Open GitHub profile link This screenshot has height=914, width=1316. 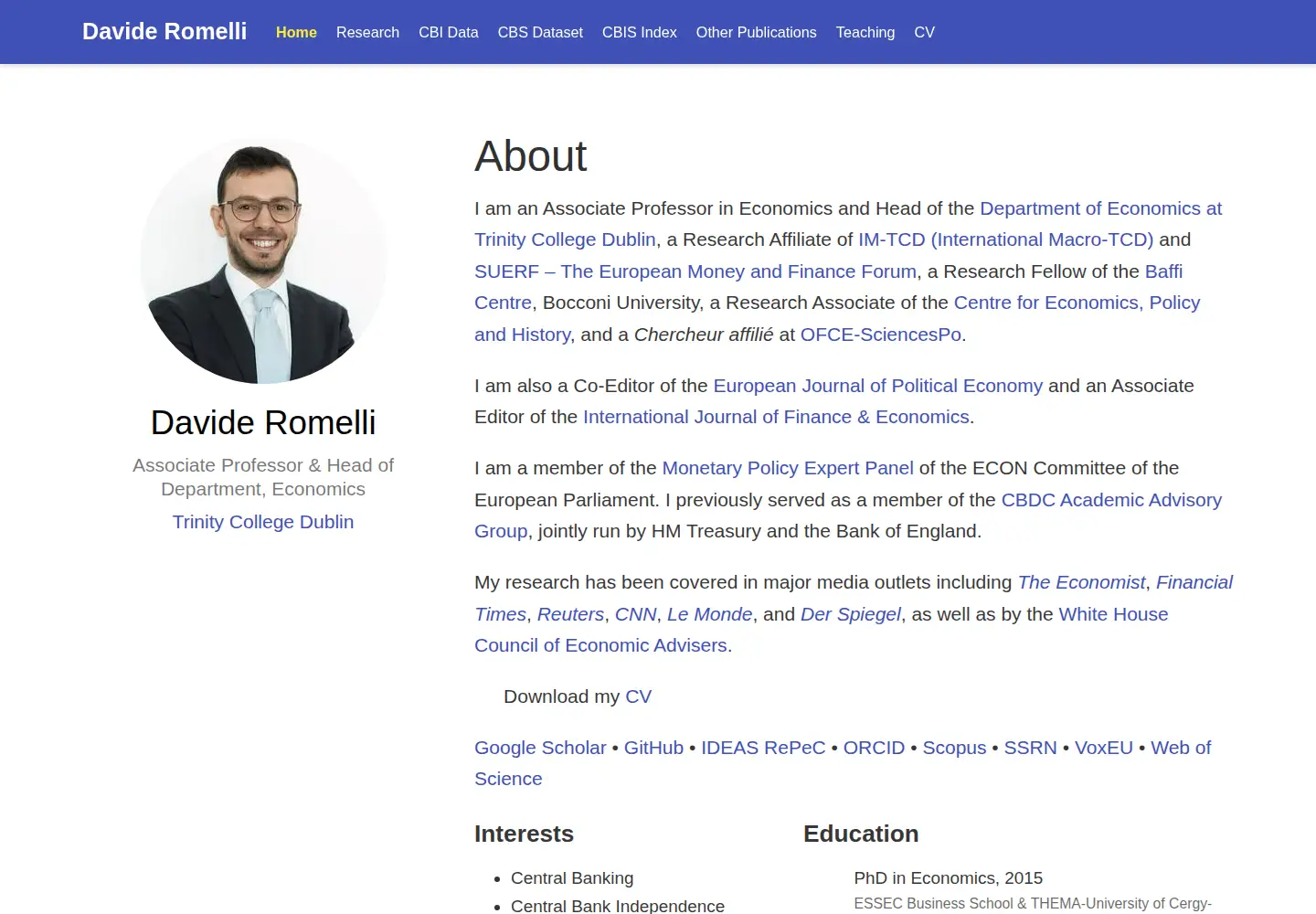tap(653, 748)
